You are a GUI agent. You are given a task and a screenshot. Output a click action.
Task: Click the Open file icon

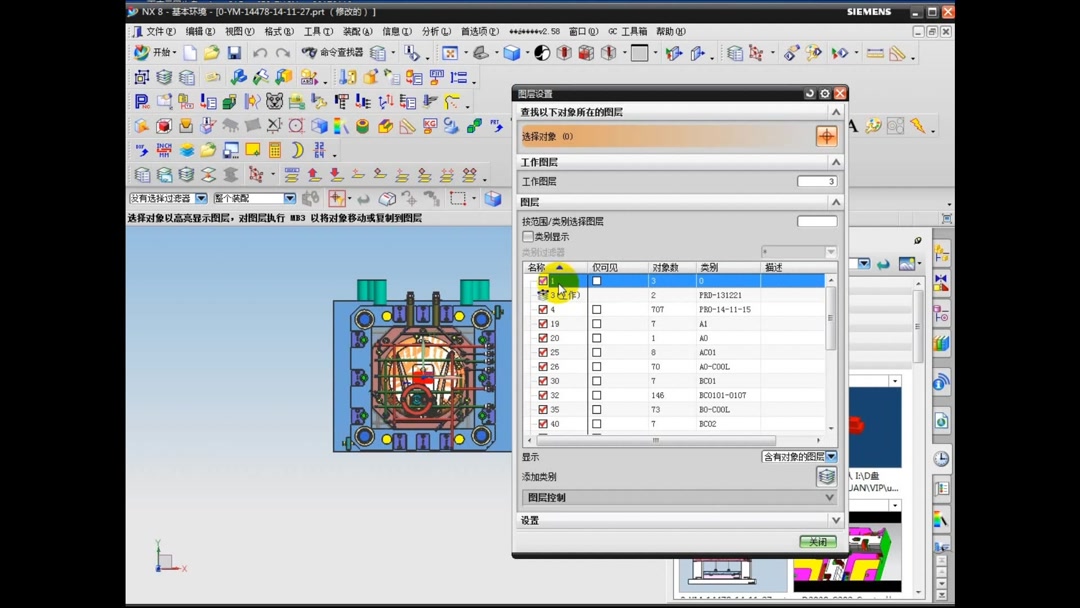[213, 52]
